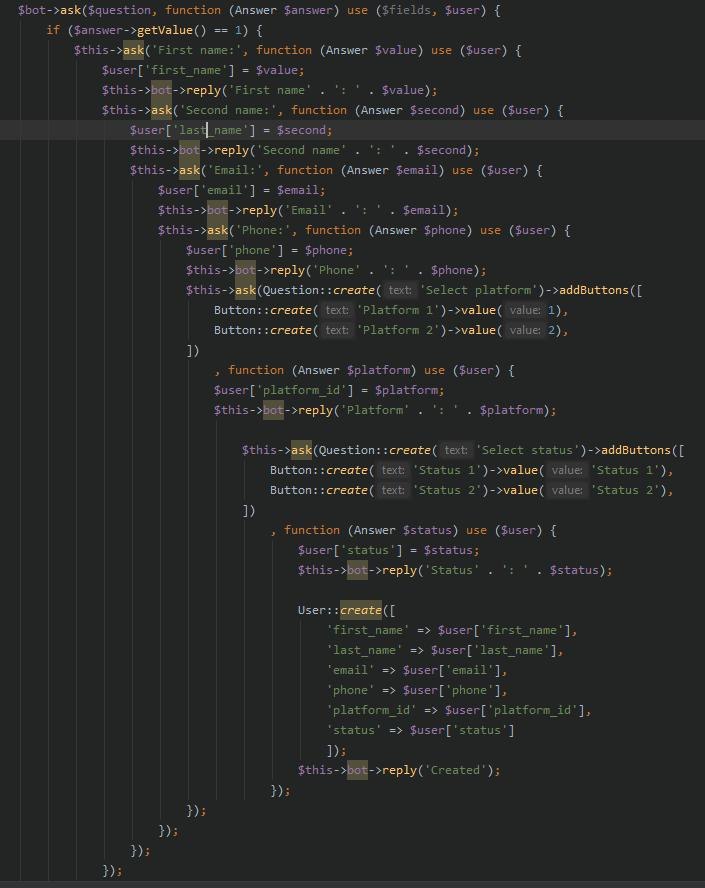
Task: Click the 'Platform 1' button text string
Action: click(x=398, y=310)
